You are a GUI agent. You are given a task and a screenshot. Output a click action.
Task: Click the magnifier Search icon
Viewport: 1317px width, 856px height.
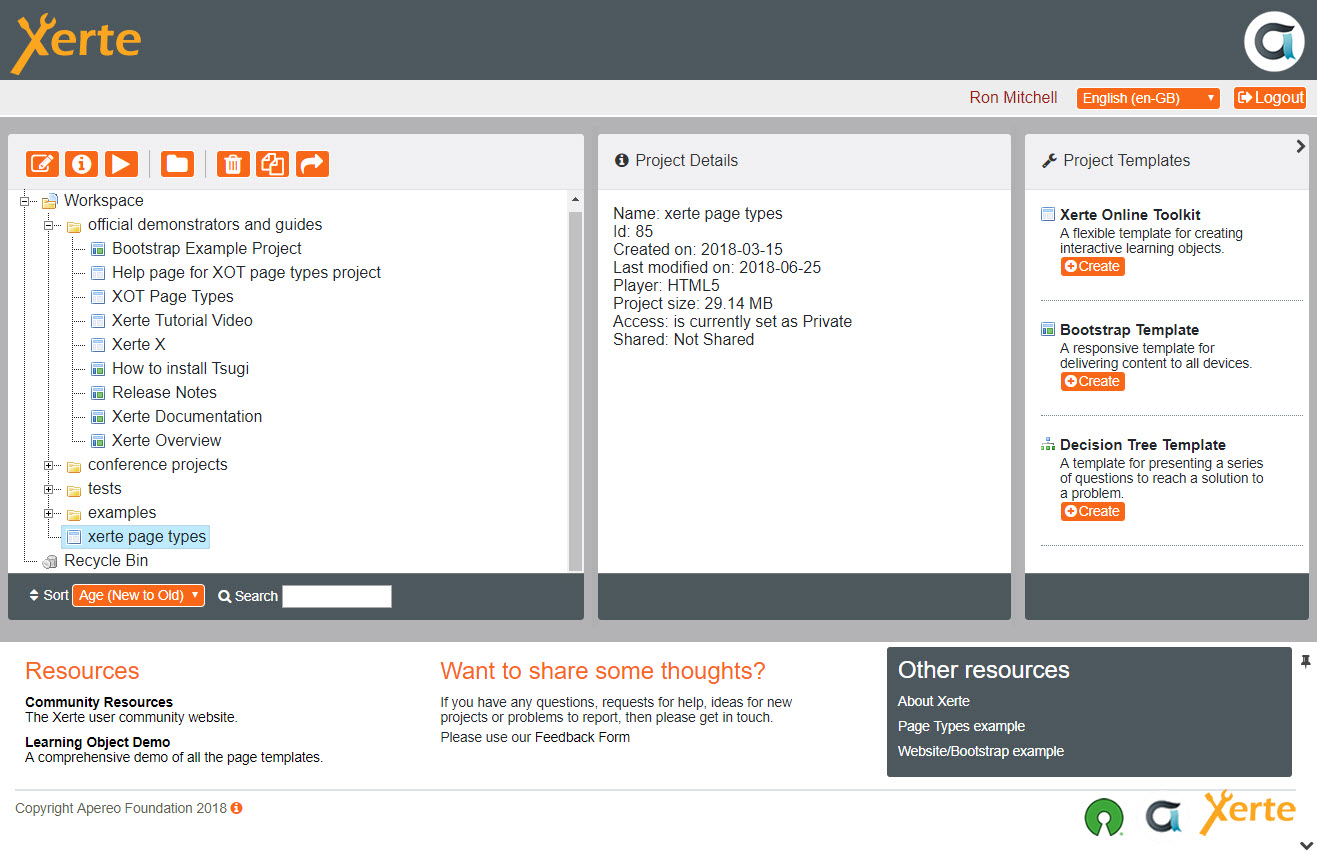(x=224, y=596)
